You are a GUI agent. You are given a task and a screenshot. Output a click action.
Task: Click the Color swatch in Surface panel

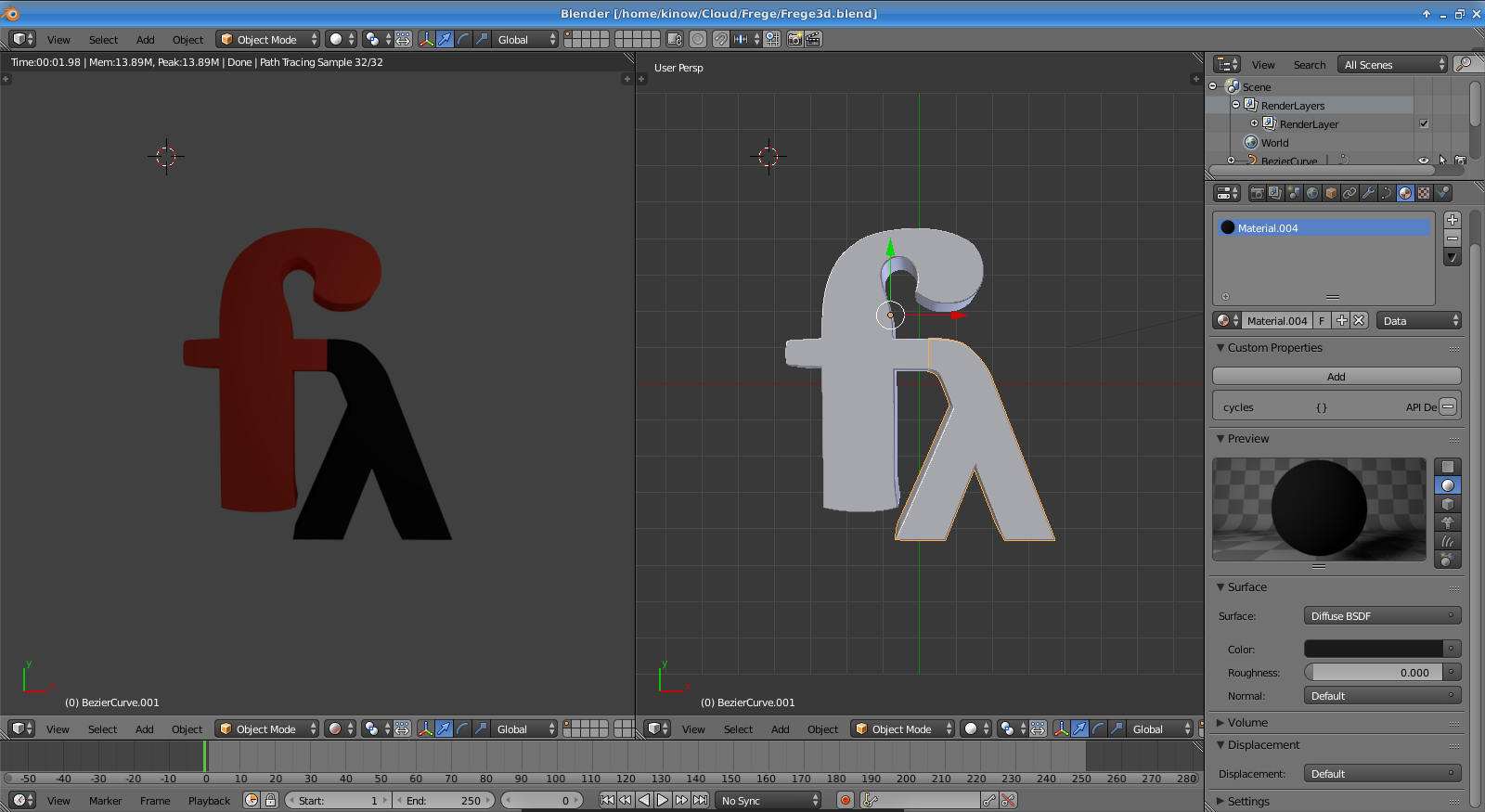click(x=1374, y=649)
